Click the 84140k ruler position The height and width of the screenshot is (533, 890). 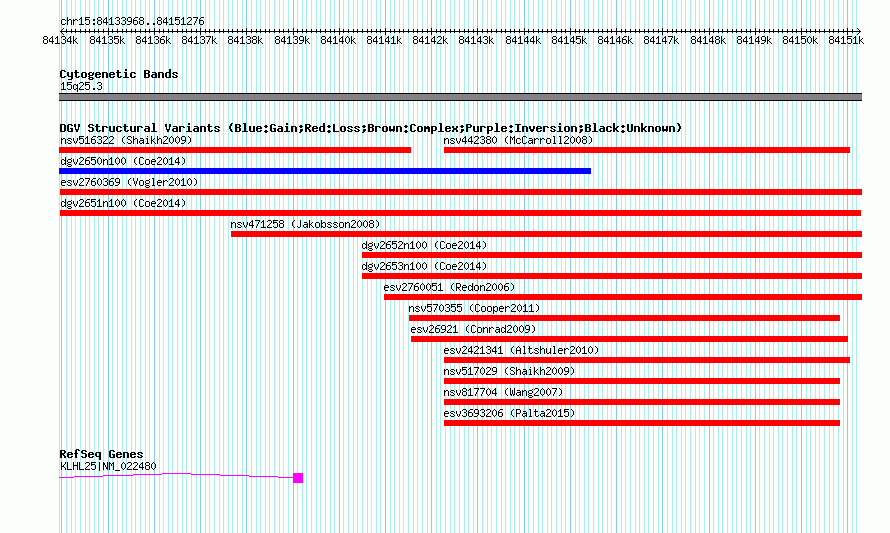pos(338,40)
